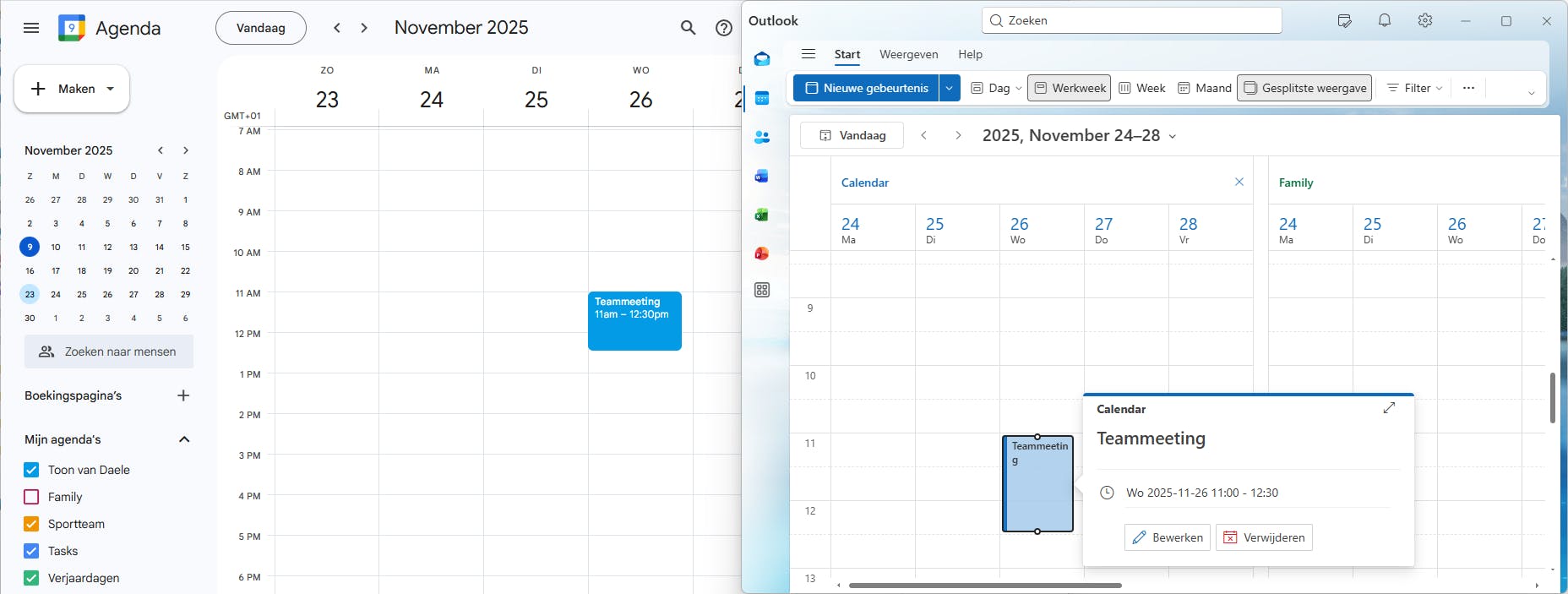Click Outlook vertical scrollbar thumb

(x=1552, y=397)
